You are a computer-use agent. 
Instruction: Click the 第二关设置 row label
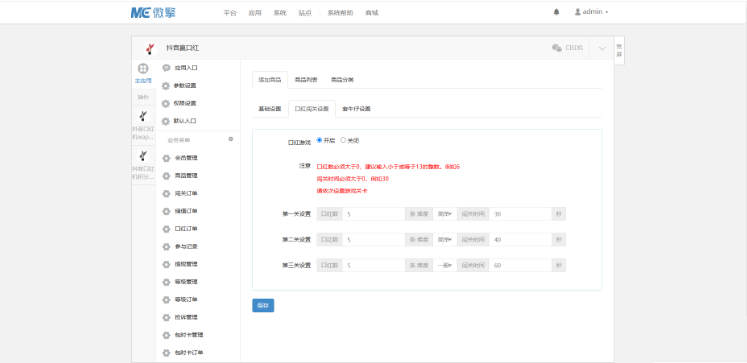coord(296,240)
